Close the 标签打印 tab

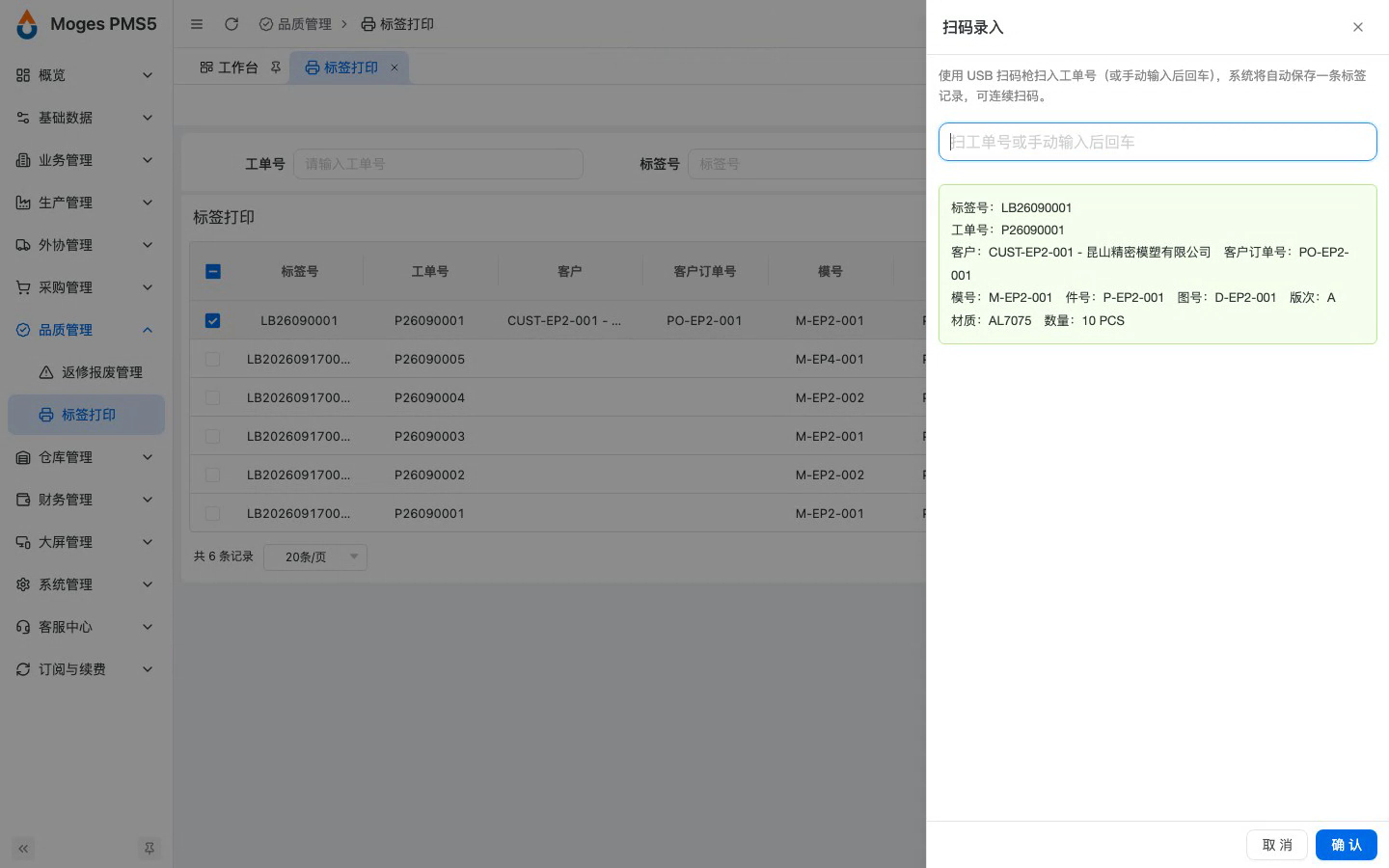(x=394, y=68)
